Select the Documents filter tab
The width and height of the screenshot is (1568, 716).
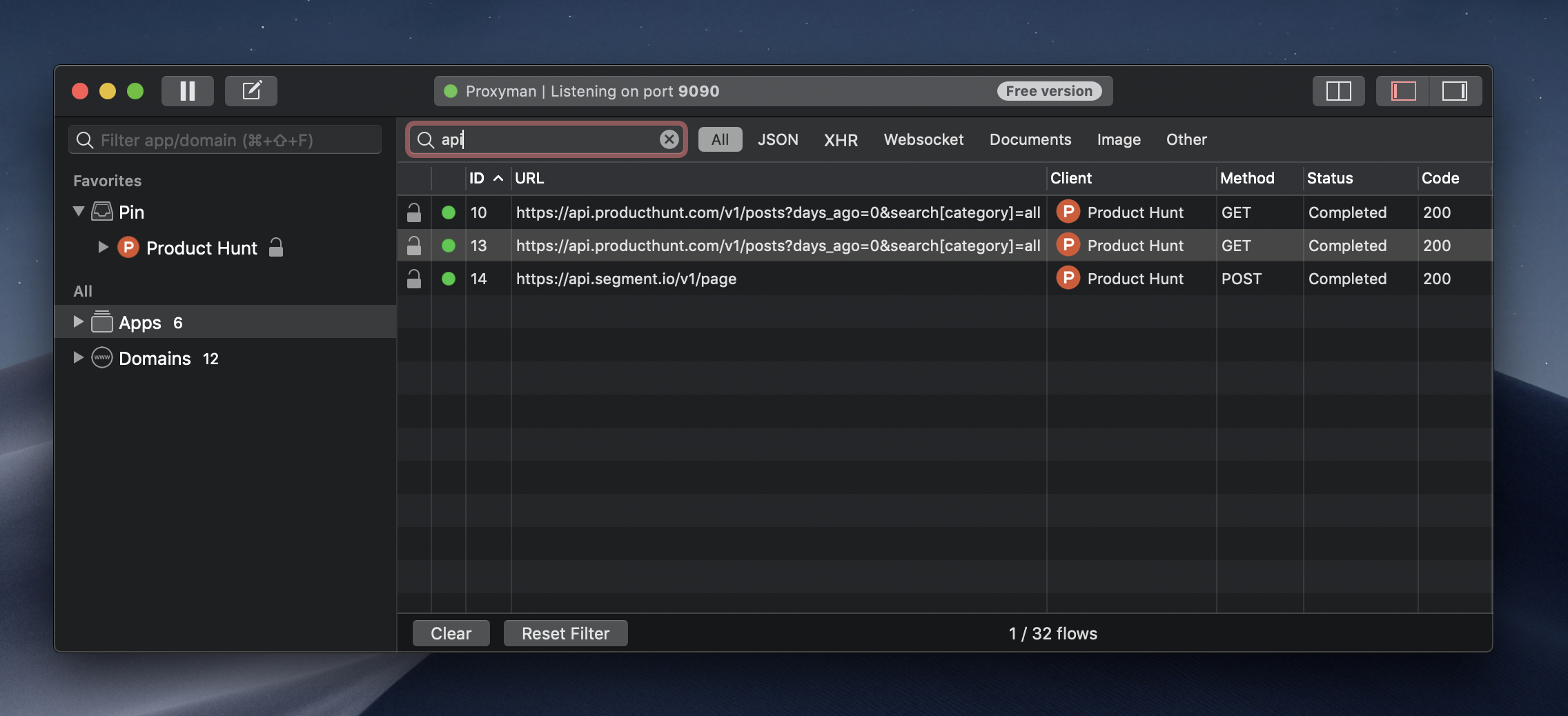point(1030,139)
